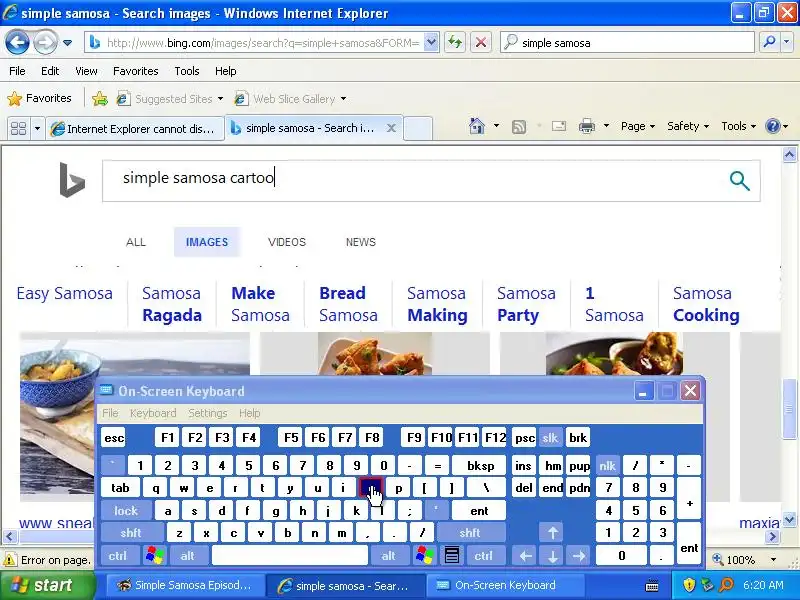Open recent pages dropdown beside Forward
The height and width of the screenshot is (600, 800).
67,43
